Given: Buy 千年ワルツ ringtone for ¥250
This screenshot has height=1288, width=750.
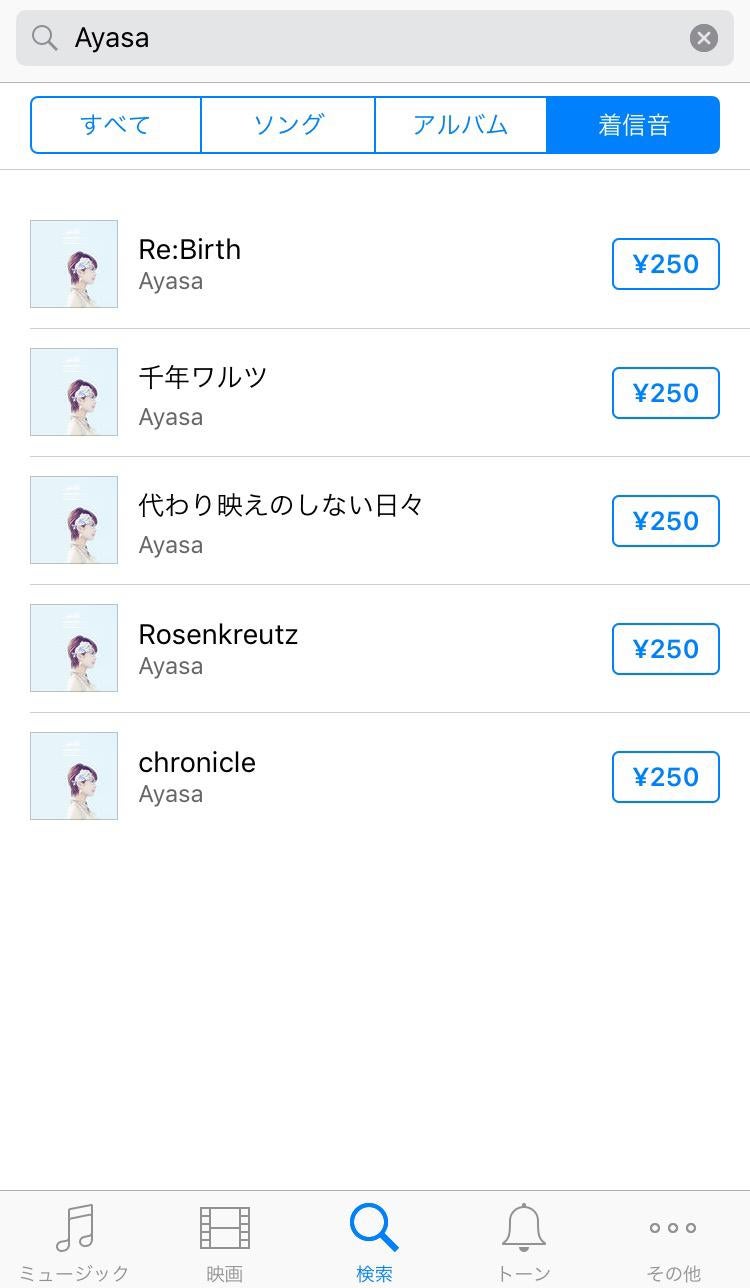Looking at the screenshot, I should 666,393.
